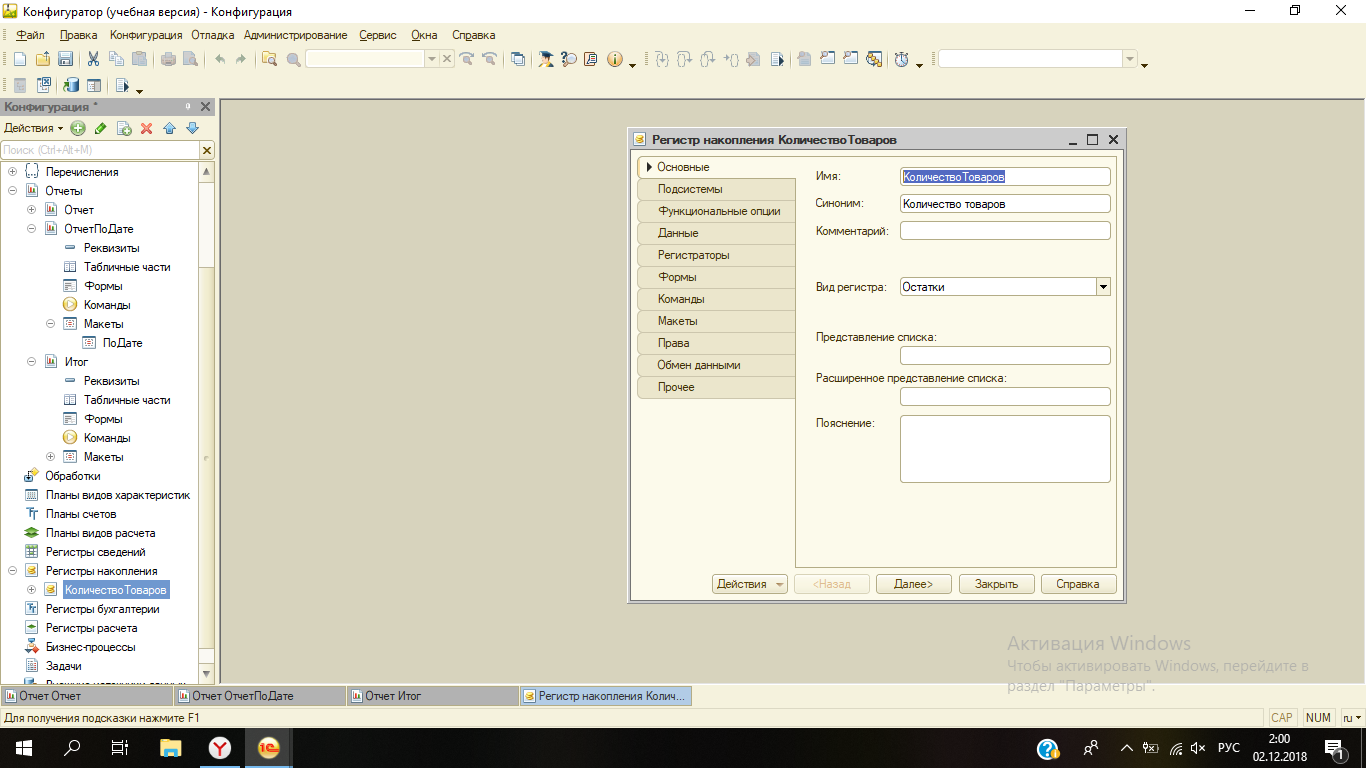Clear the configuration search field
The width and height of the screenshot is (1366, 768).
pyautogui.click(x=207, y=150)
